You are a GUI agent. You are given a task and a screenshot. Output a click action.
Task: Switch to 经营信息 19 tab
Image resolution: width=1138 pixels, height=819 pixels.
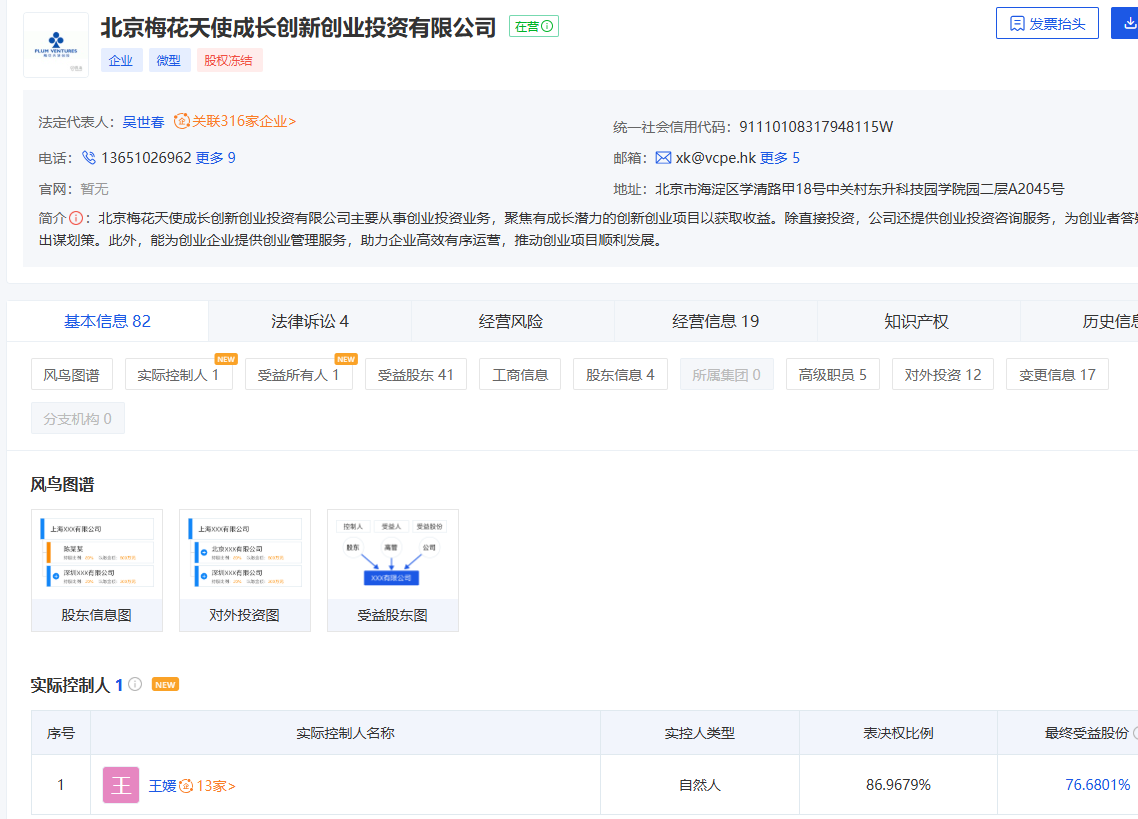tap(716, 321)
